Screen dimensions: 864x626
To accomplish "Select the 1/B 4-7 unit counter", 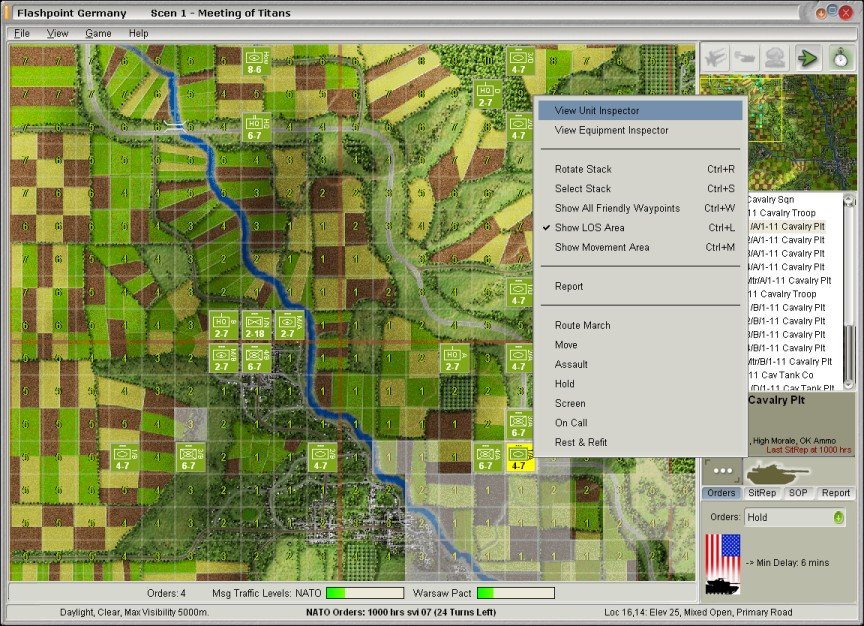I will (123, 458).
